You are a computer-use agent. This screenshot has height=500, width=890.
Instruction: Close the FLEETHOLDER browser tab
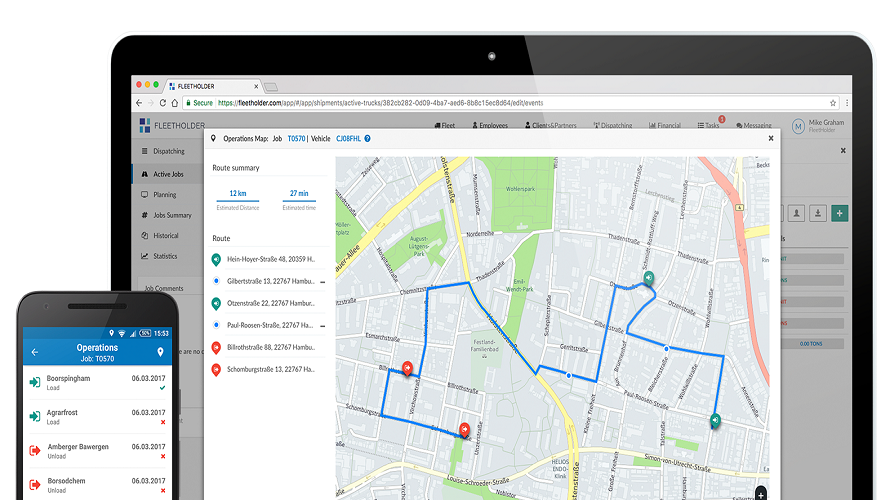coord(256,86)
